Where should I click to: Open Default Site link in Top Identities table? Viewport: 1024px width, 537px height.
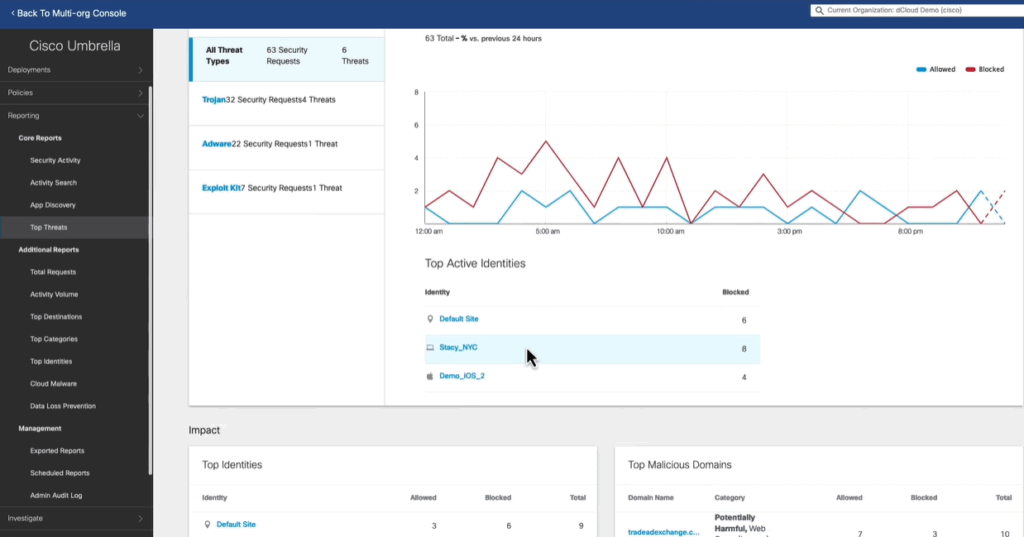click(x=236, y=525)
